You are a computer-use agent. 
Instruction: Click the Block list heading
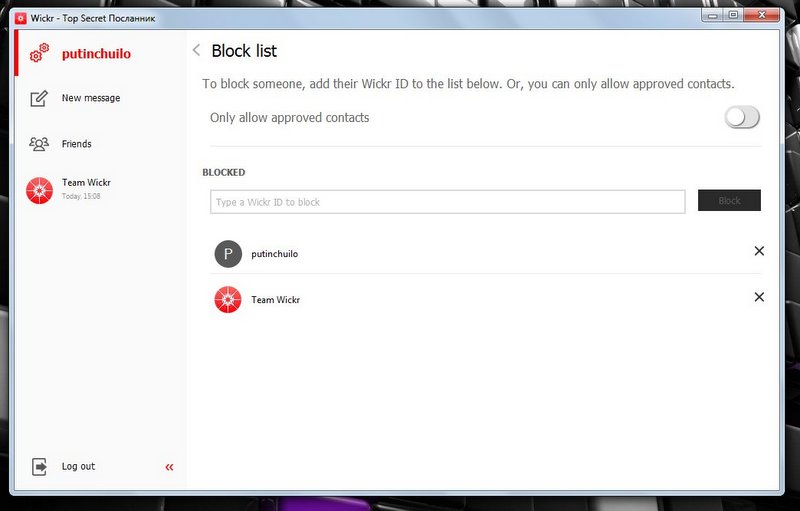244,51
